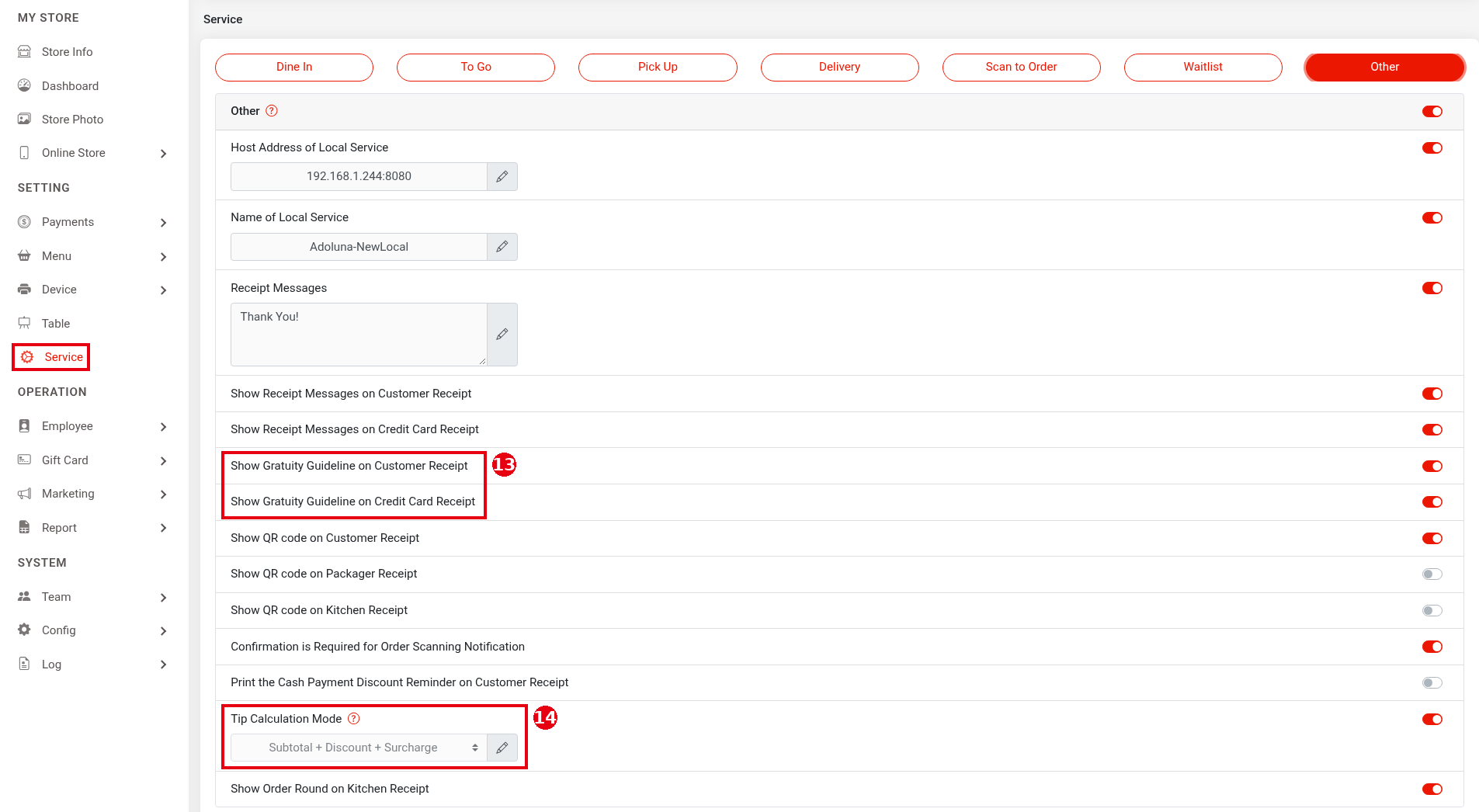This screenshot has width=1479, height=812.
Task: Expand the Marketing submenu chevron
Action: pyautogui.click(x=163, y=494)
